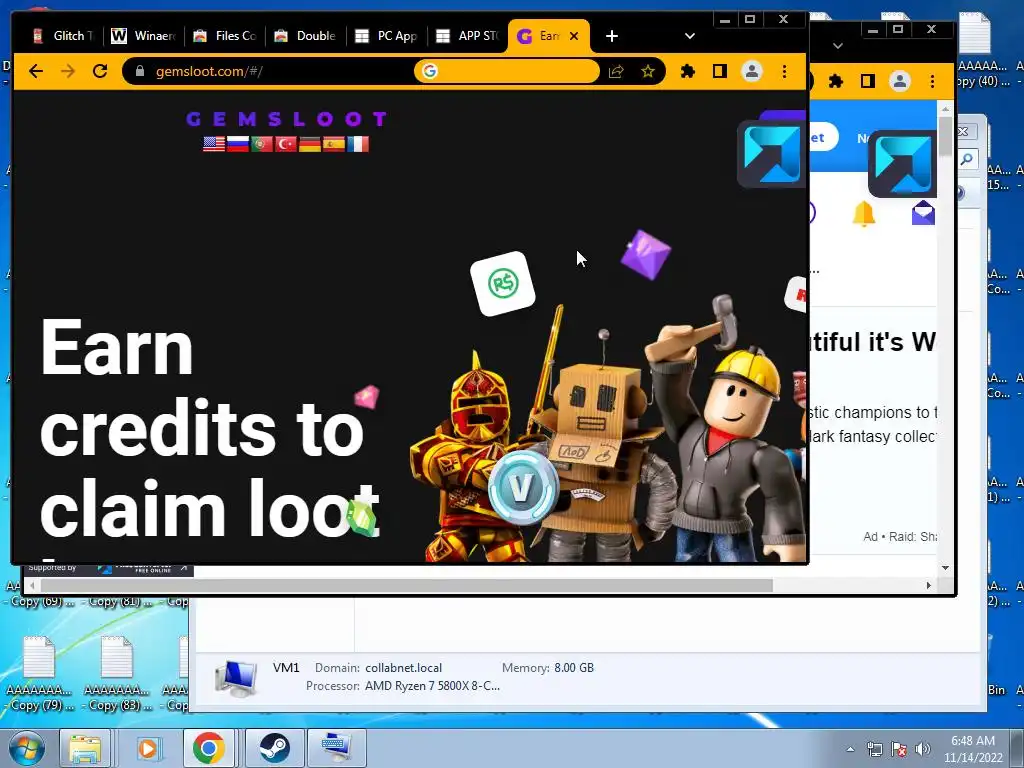Close the active Earn tab
The image size is (1024, 768).
click(574, 36)
